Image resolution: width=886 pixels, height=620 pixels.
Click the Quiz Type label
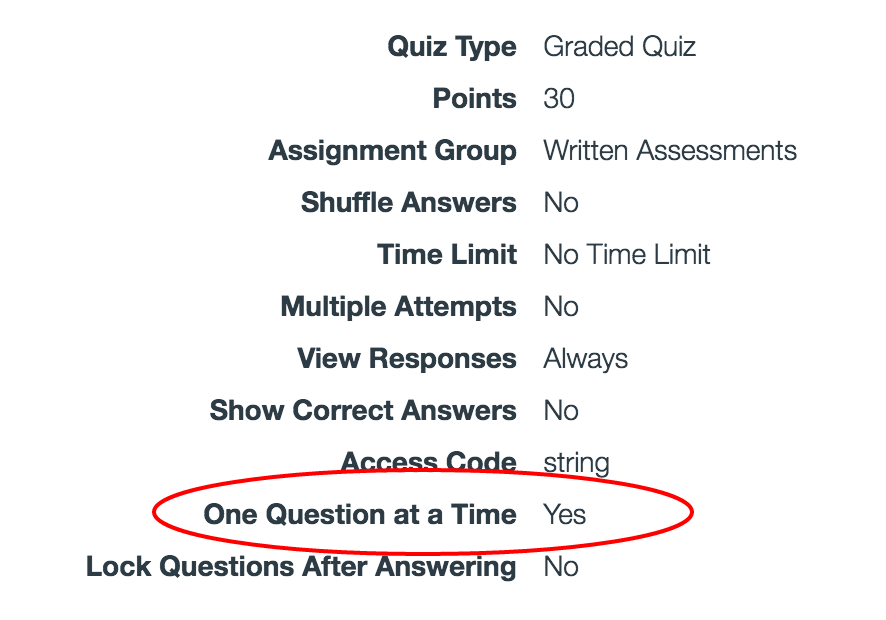(452, 47)
